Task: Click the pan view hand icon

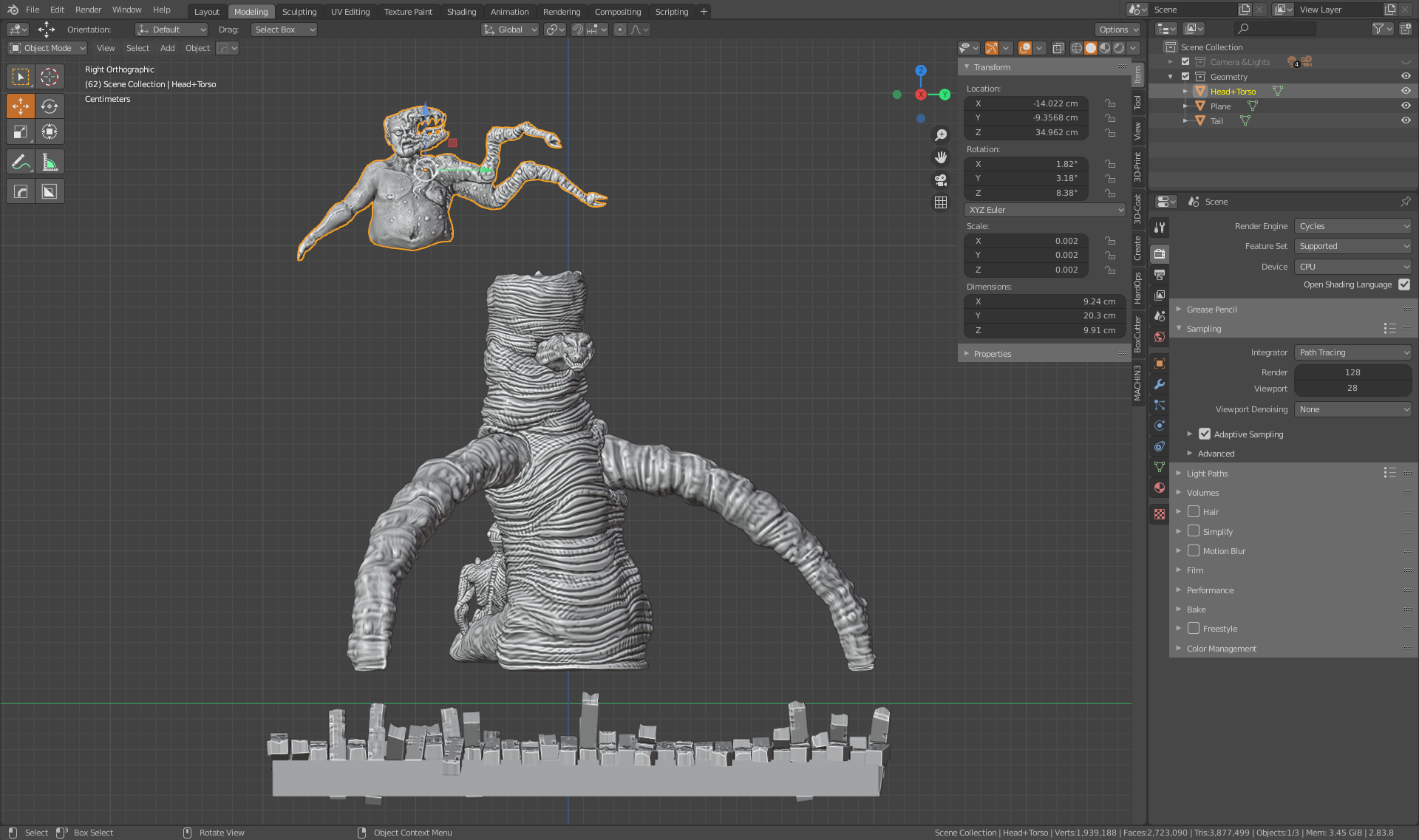Action: tap(940, 157)
